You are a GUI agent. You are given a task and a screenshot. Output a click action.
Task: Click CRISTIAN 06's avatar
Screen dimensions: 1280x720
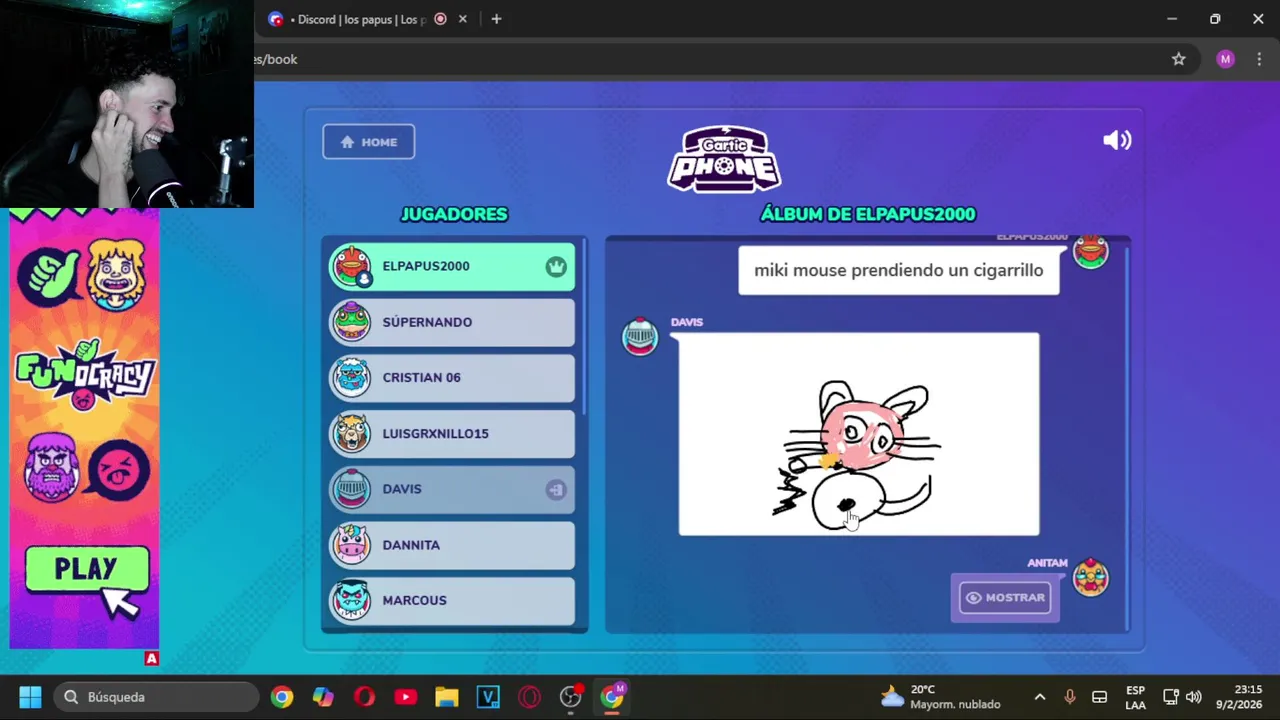[351, 377]
